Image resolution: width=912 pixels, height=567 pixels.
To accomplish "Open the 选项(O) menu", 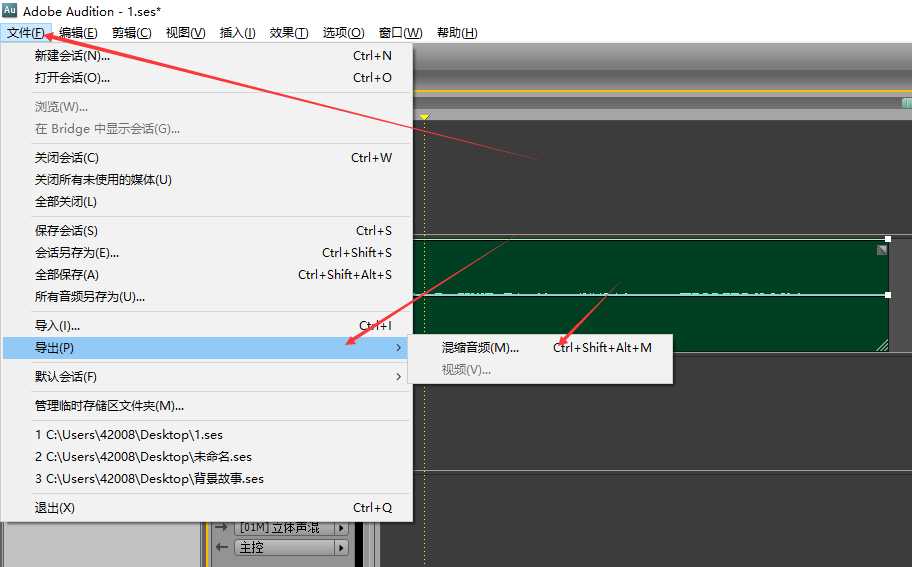I will tap(344, 33).
